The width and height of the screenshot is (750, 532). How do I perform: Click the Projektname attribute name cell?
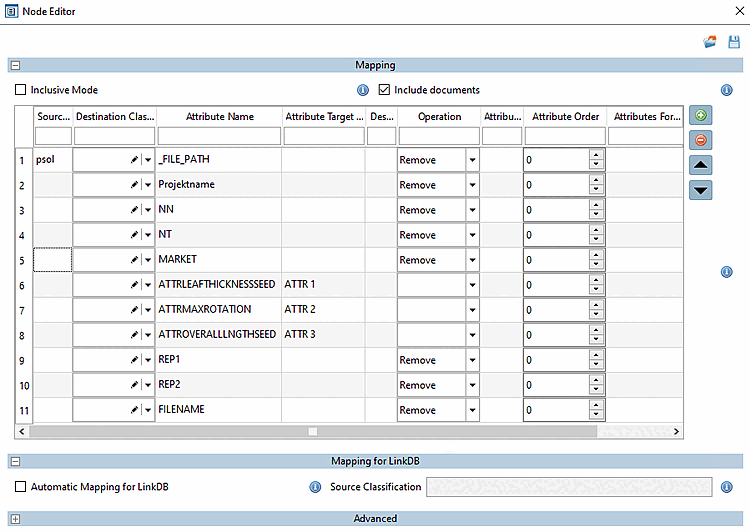(219, 185)
